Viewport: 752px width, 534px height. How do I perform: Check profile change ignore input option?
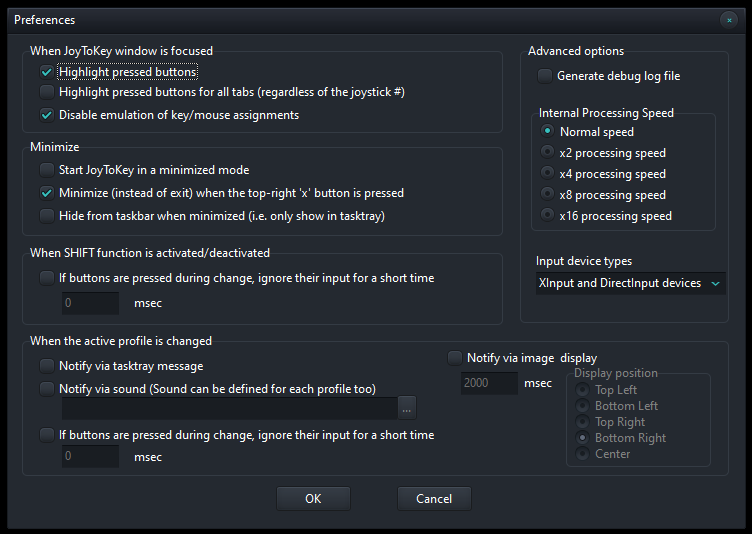coord(47,435)
